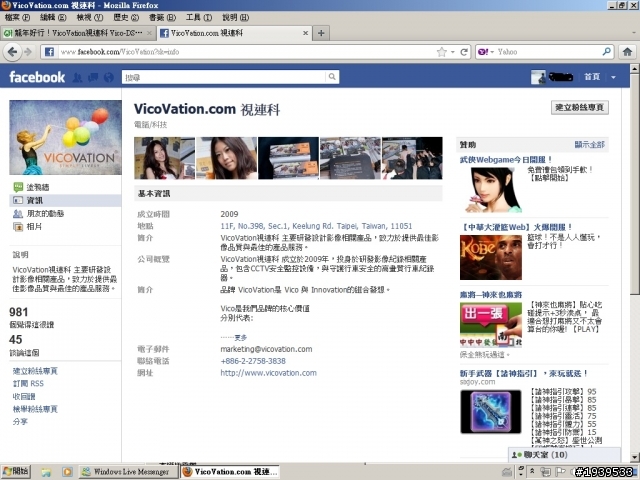
Task: Open first photo of woman
Action: [x=164, y=158]
